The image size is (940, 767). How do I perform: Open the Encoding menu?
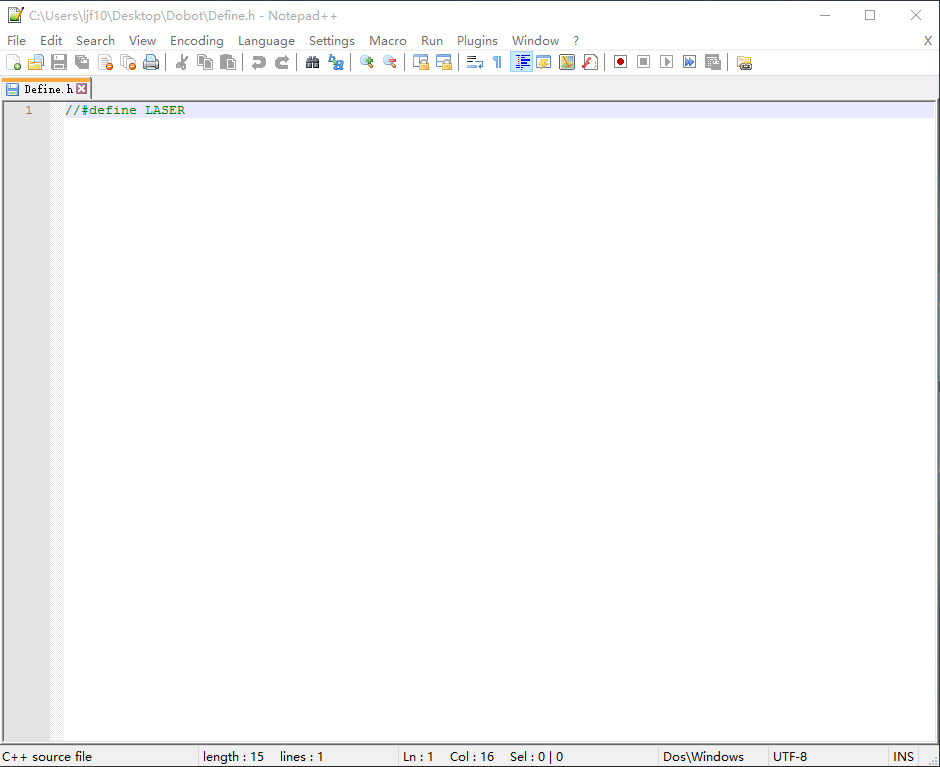(x=196, y=40)
